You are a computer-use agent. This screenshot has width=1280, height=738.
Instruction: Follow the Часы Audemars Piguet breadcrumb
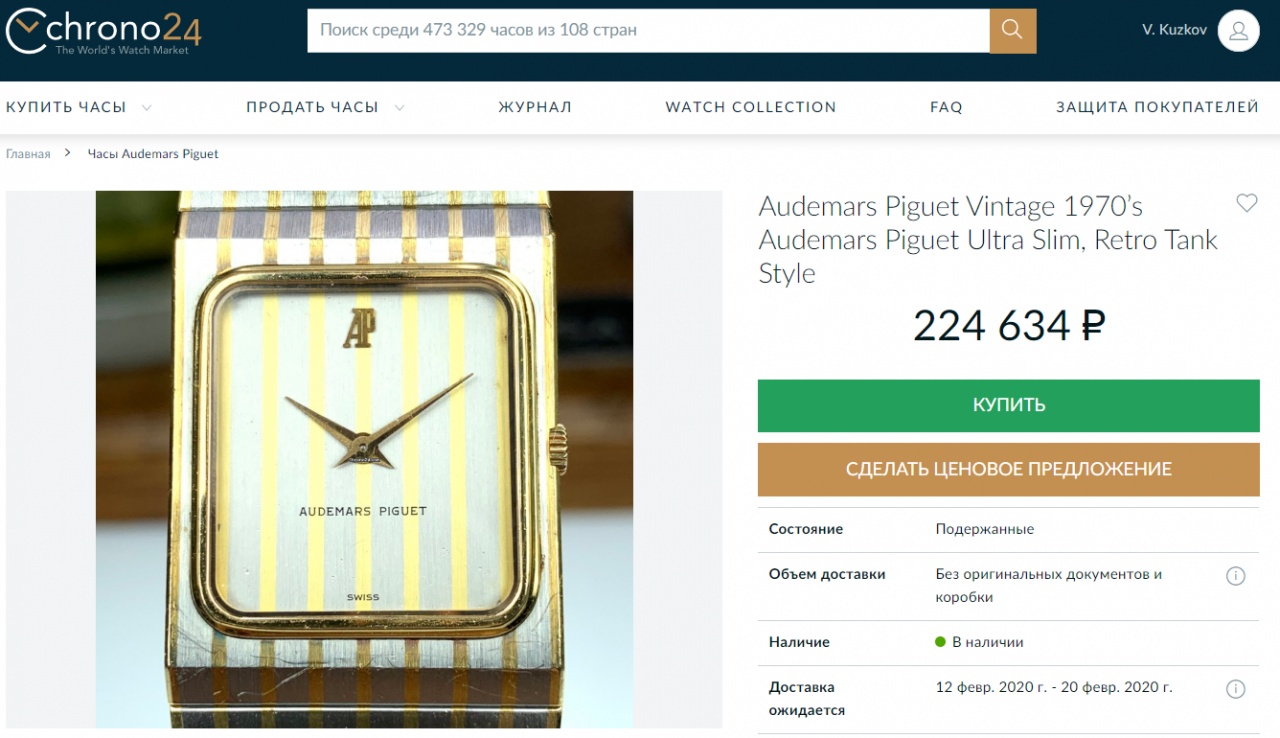[x=153, y=154]
